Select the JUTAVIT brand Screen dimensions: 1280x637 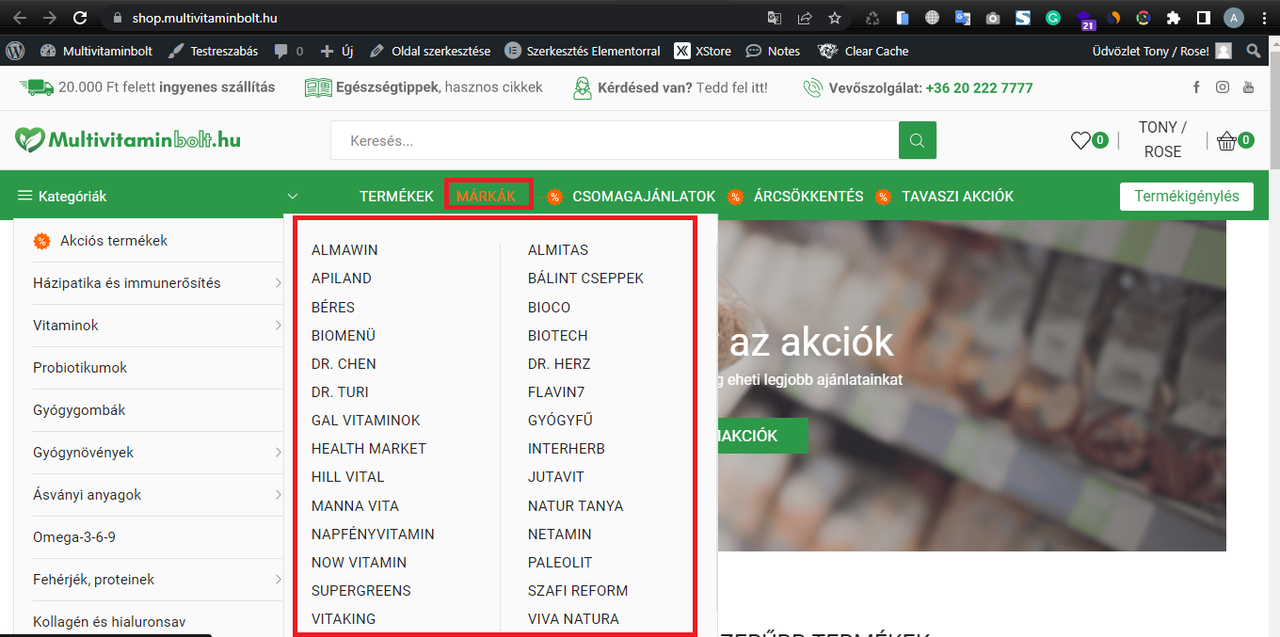[x=556, y=477]
